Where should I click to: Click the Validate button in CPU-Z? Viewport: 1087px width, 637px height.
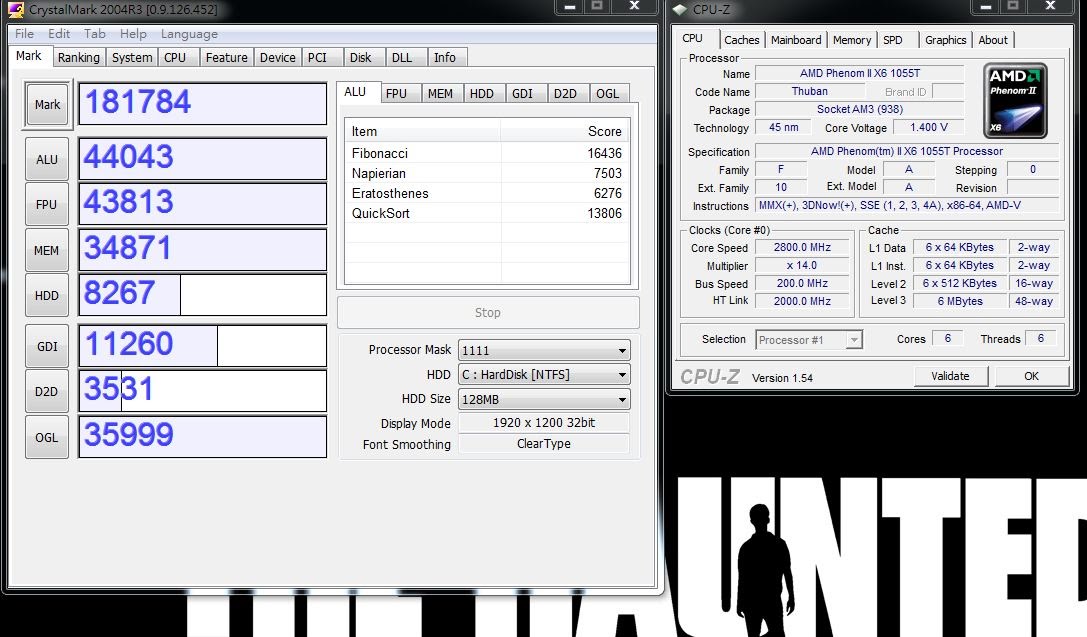pos(950,376)
